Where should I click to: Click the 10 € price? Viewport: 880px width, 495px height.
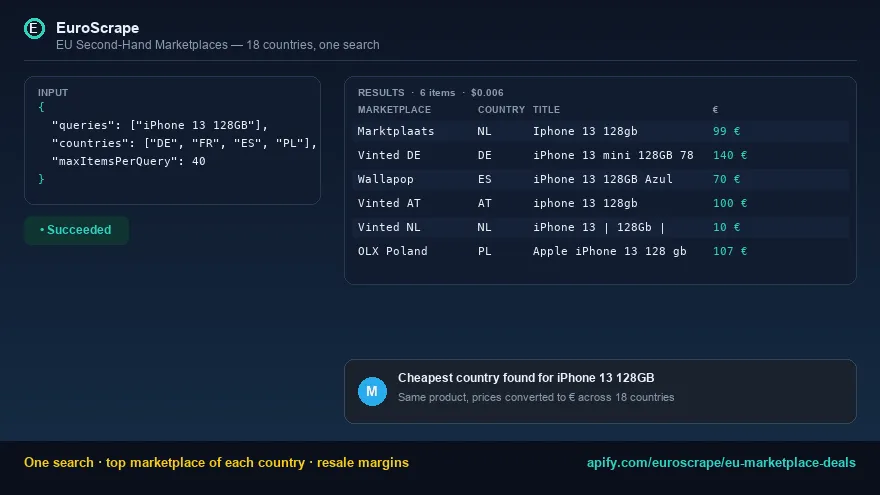point(726,227)
